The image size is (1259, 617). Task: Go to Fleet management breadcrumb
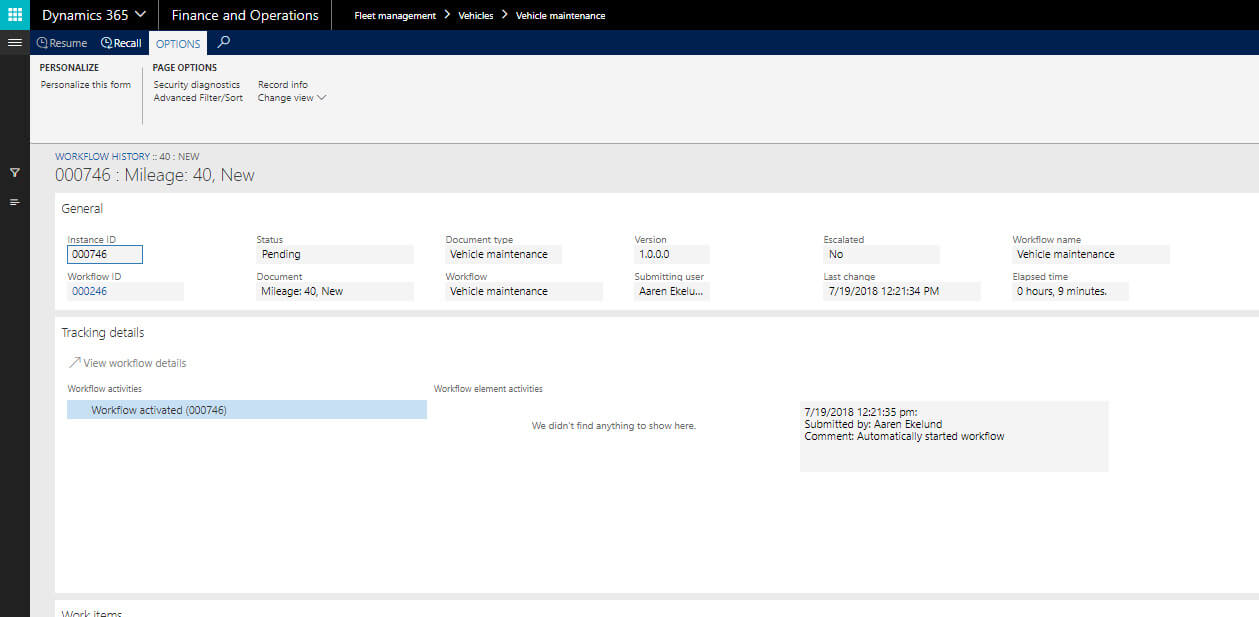395,16
